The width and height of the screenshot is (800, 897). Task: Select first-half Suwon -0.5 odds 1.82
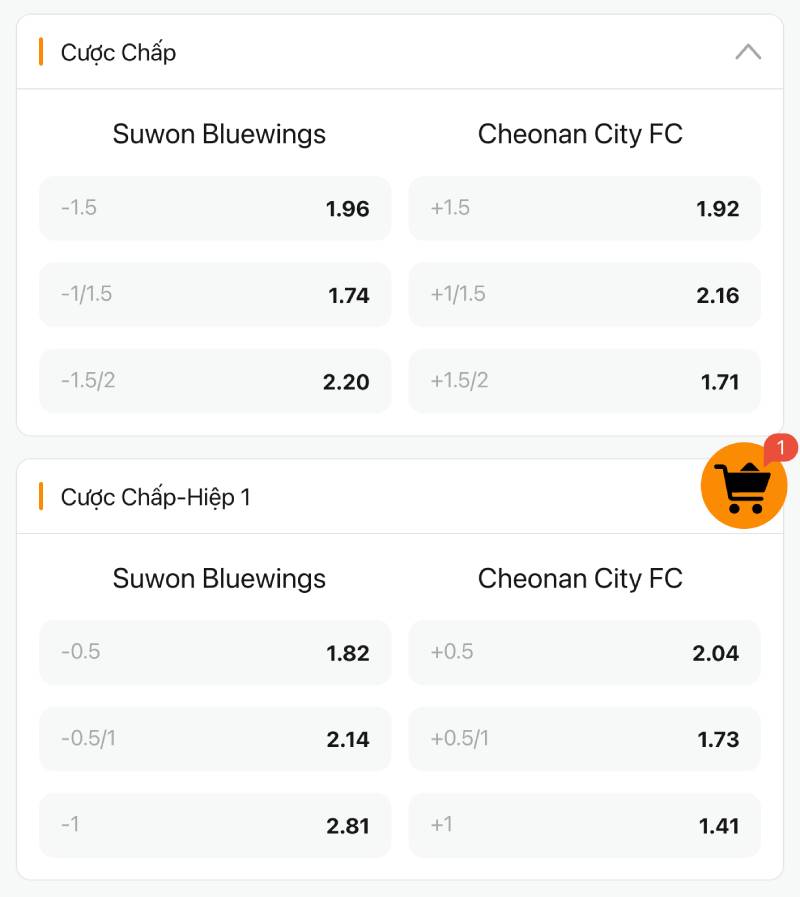point(215,653)
